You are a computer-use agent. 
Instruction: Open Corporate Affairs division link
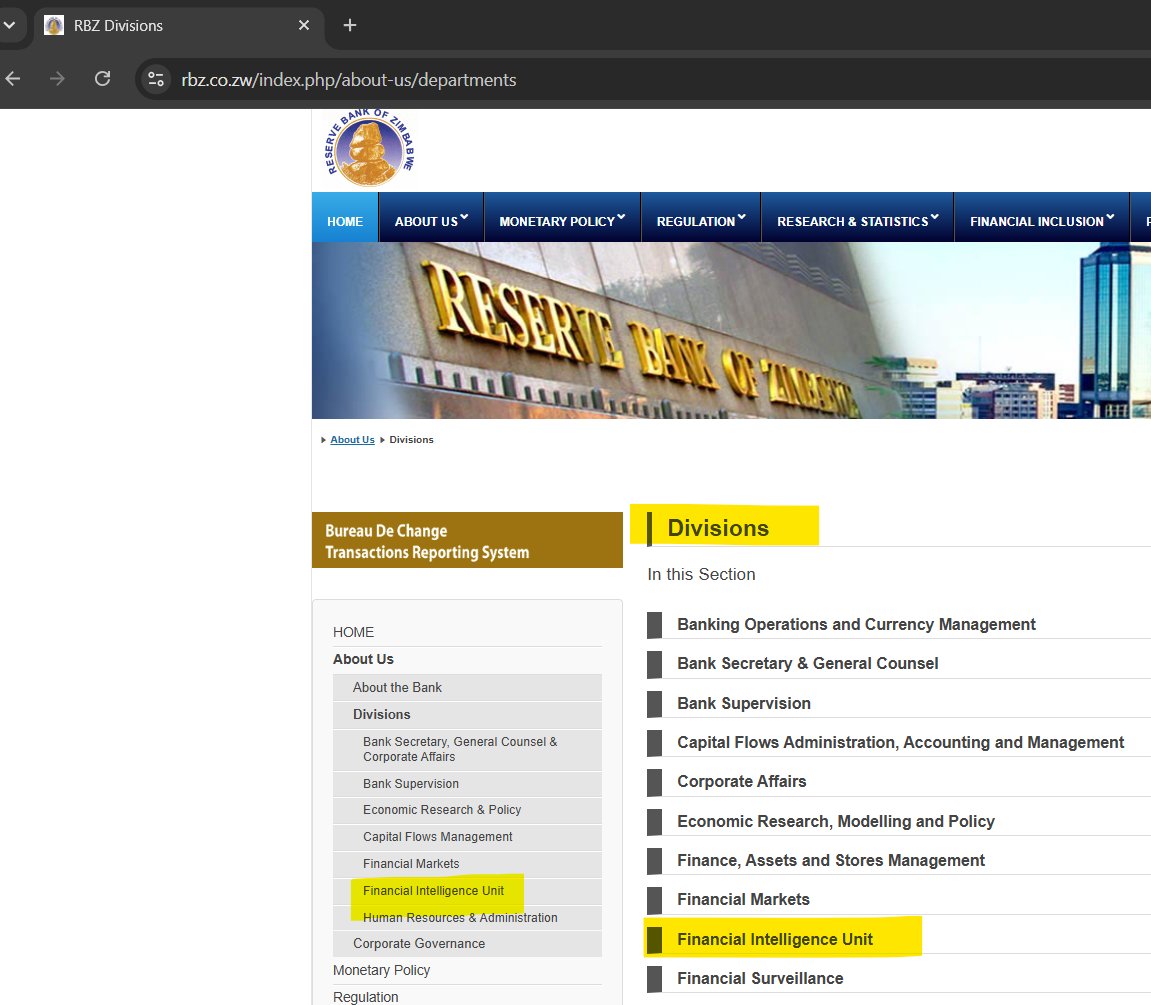pos(741,781)
